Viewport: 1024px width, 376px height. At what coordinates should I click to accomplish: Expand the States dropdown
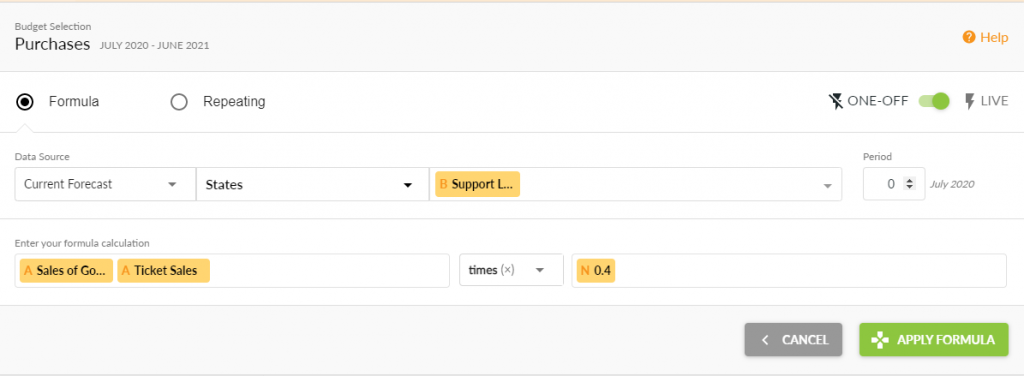[312, 184]
